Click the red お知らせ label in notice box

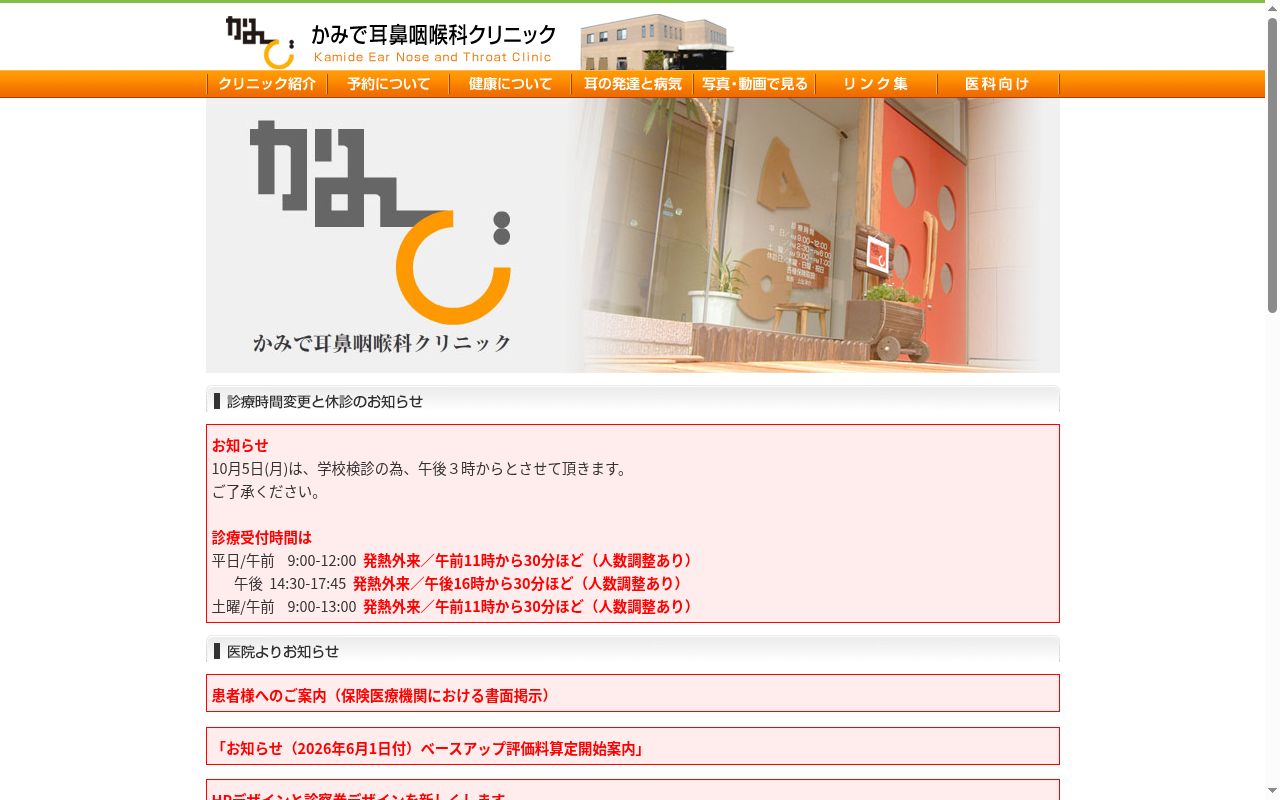pos(240,445)
